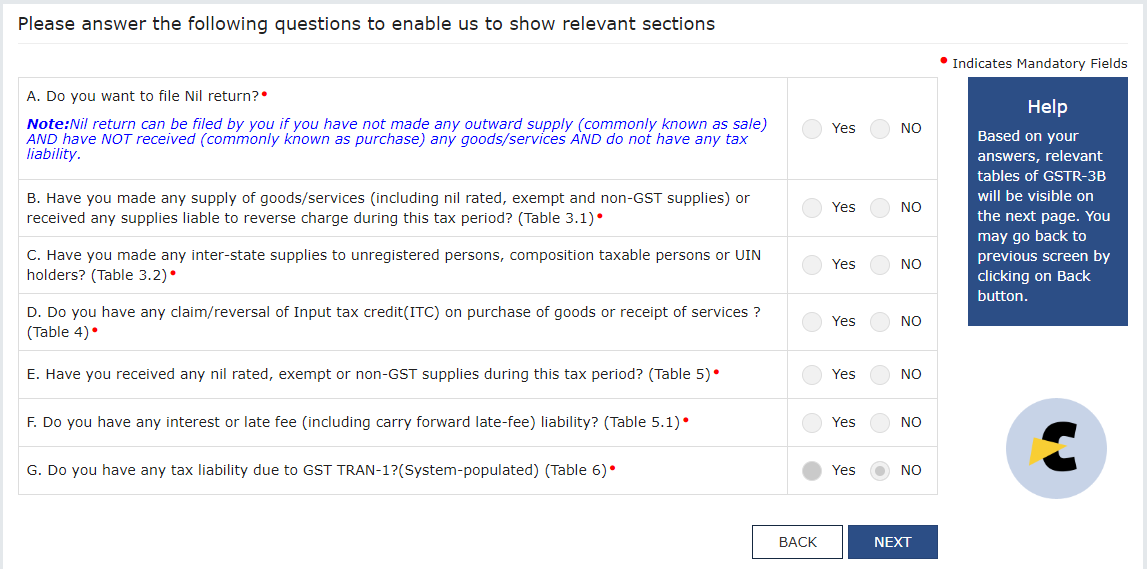The width and height of the screenshot is (1147, 569).
Task: Click the Help panel heading
Action: coord(1048,107)
